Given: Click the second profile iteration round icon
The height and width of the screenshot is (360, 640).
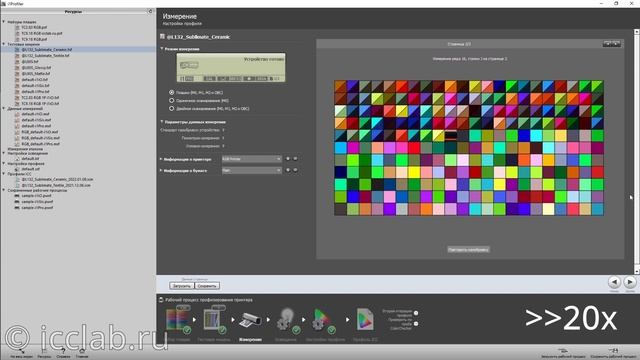Looking at the screenshot, I should (x=416, y=313).
